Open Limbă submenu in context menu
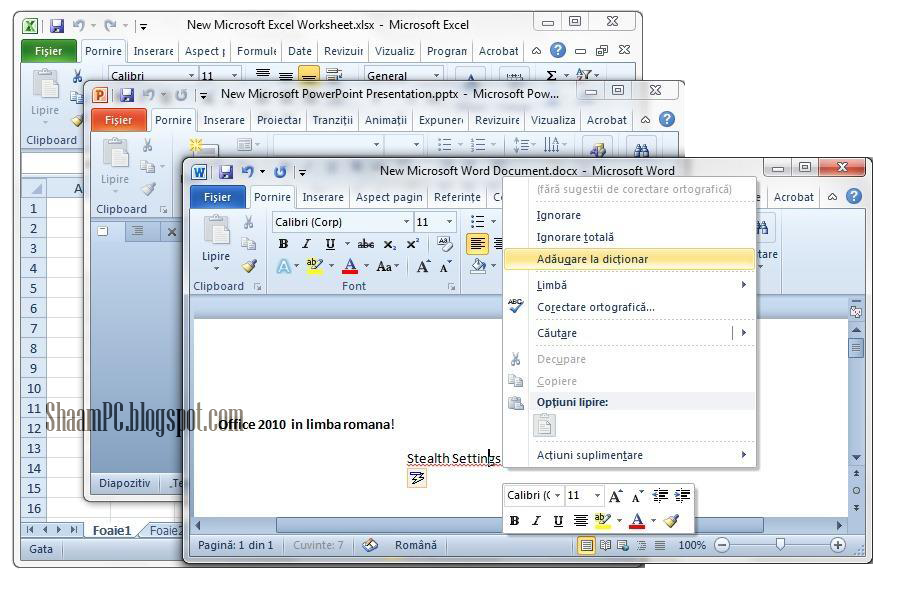 click(x=630, y=285)
